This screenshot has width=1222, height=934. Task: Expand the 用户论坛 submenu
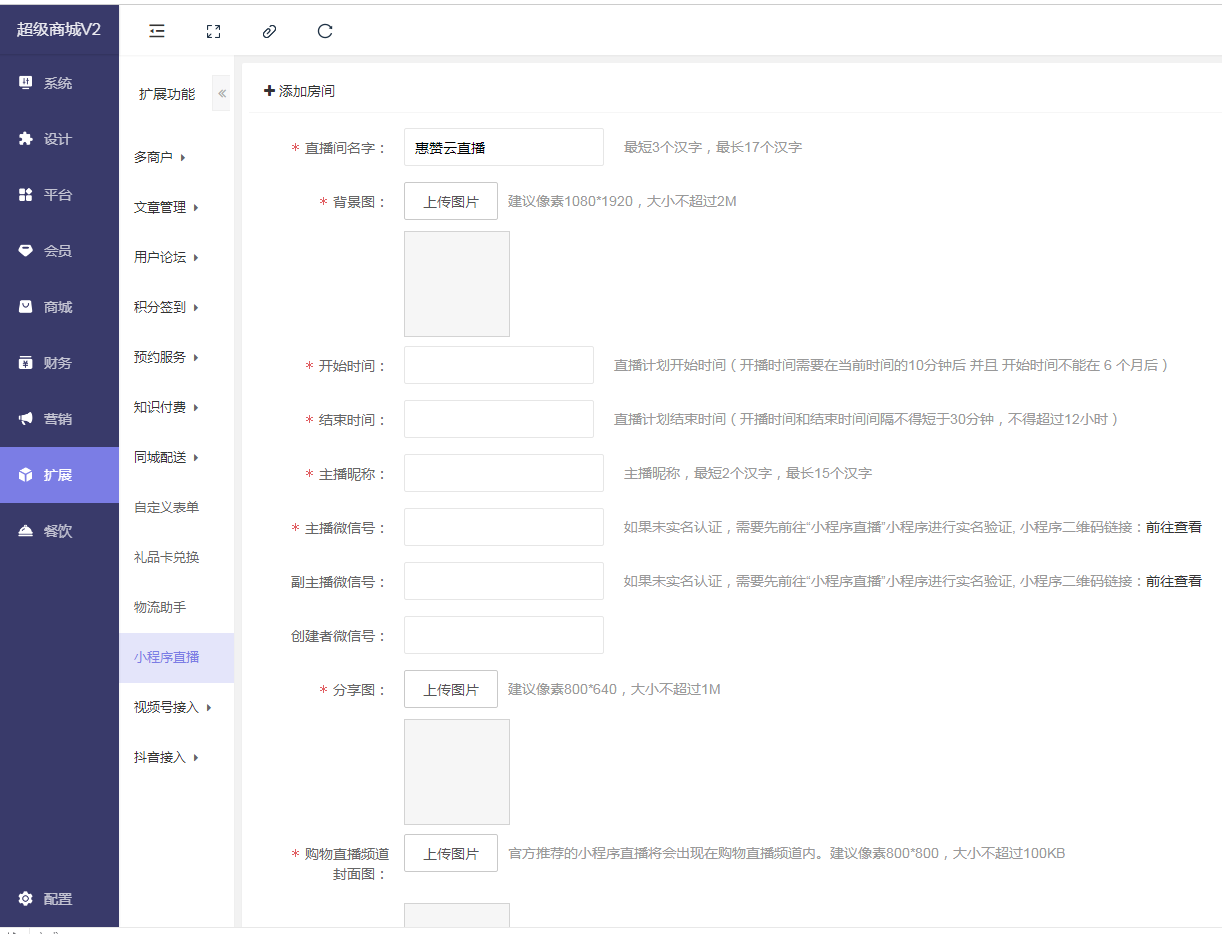click(x=166, y=257)
